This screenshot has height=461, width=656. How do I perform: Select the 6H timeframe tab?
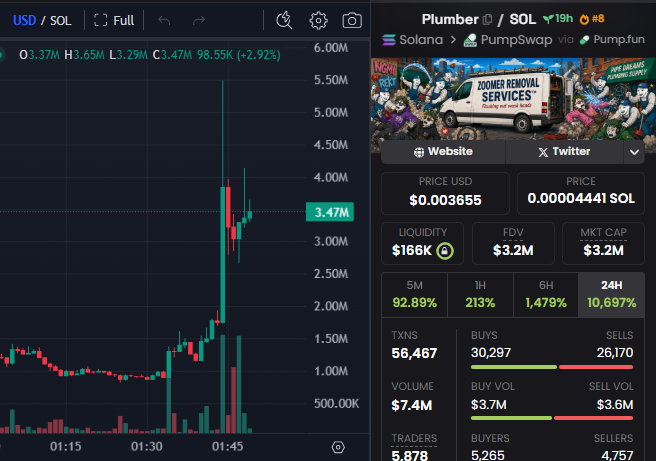546,295
